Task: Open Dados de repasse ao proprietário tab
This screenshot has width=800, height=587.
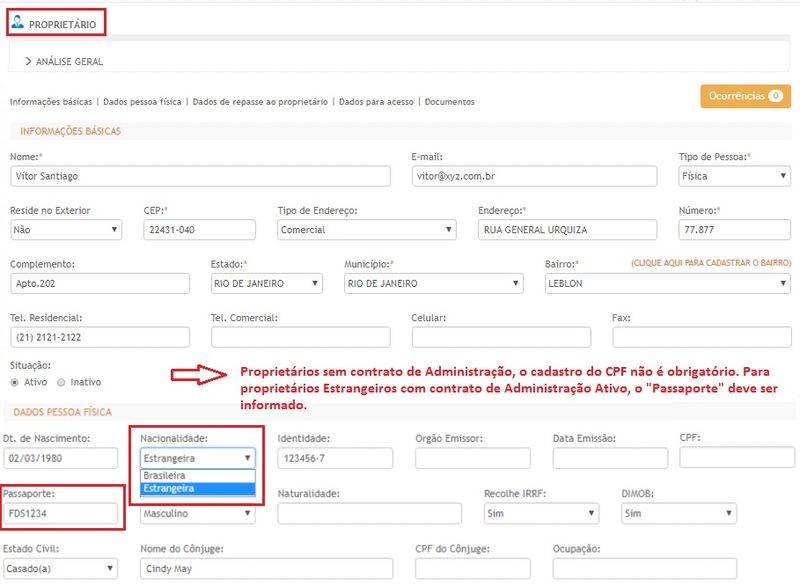Action: 259,102
